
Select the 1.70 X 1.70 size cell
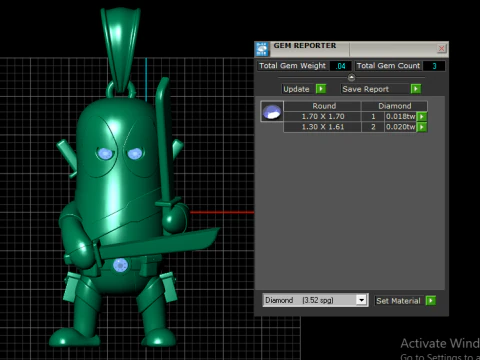click(323, 117)
